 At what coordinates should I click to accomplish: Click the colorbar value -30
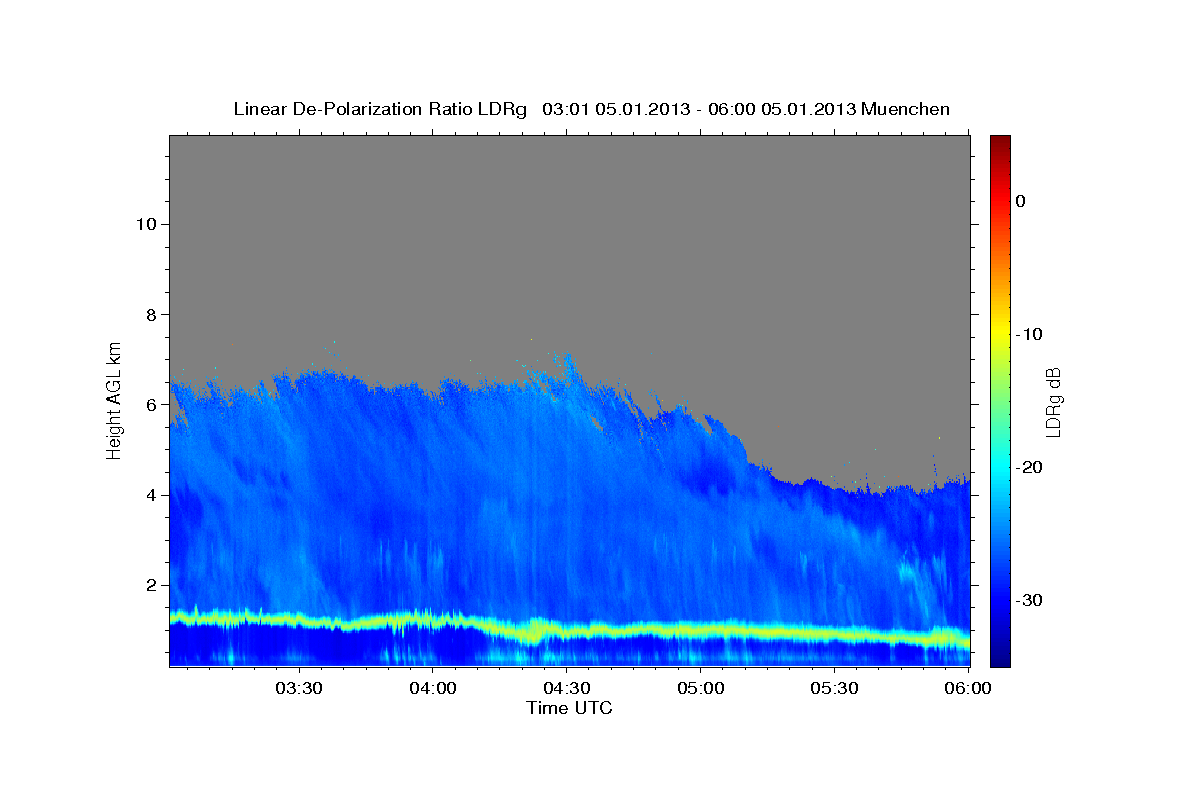1030,600
